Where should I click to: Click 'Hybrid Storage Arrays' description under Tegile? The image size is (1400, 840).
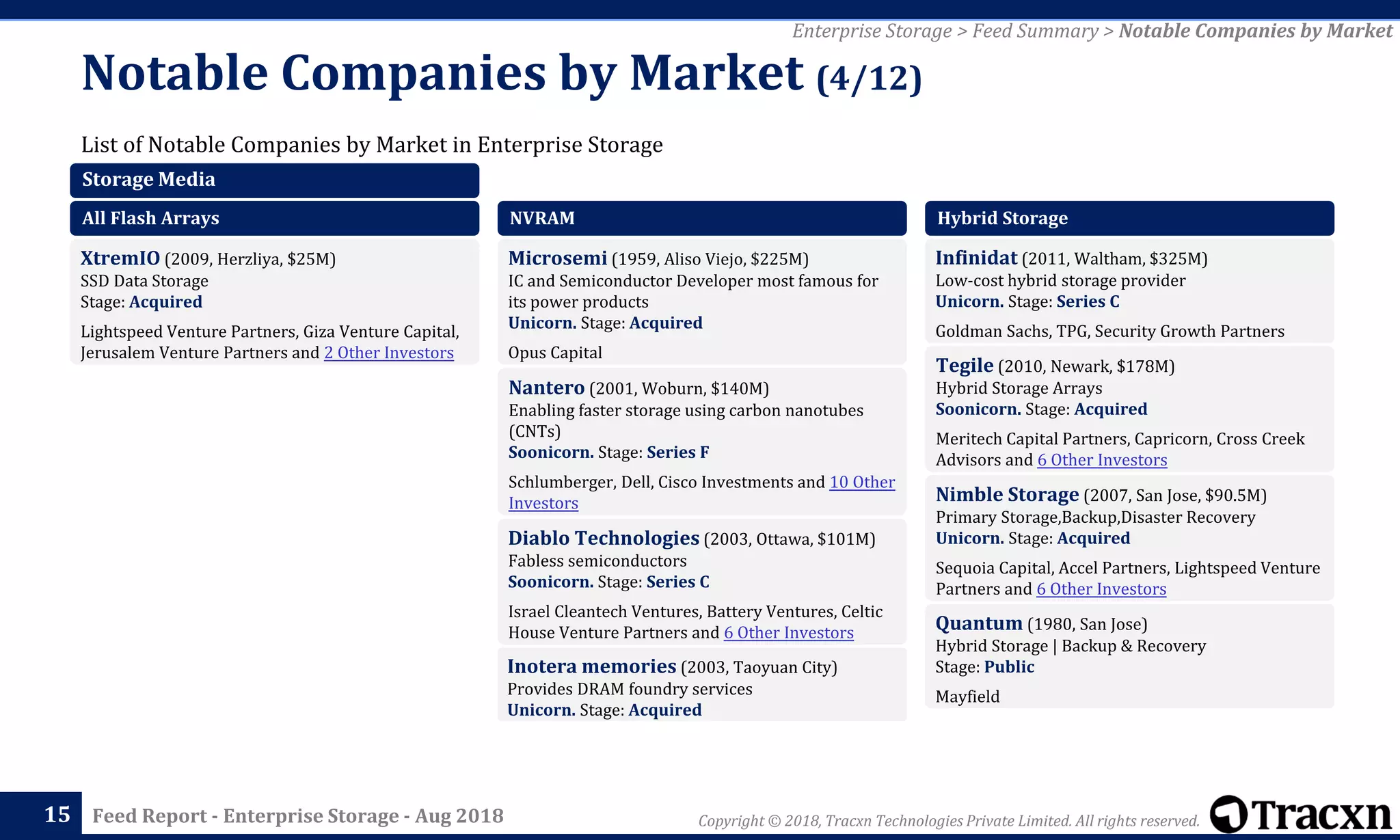pos(1019,388)
